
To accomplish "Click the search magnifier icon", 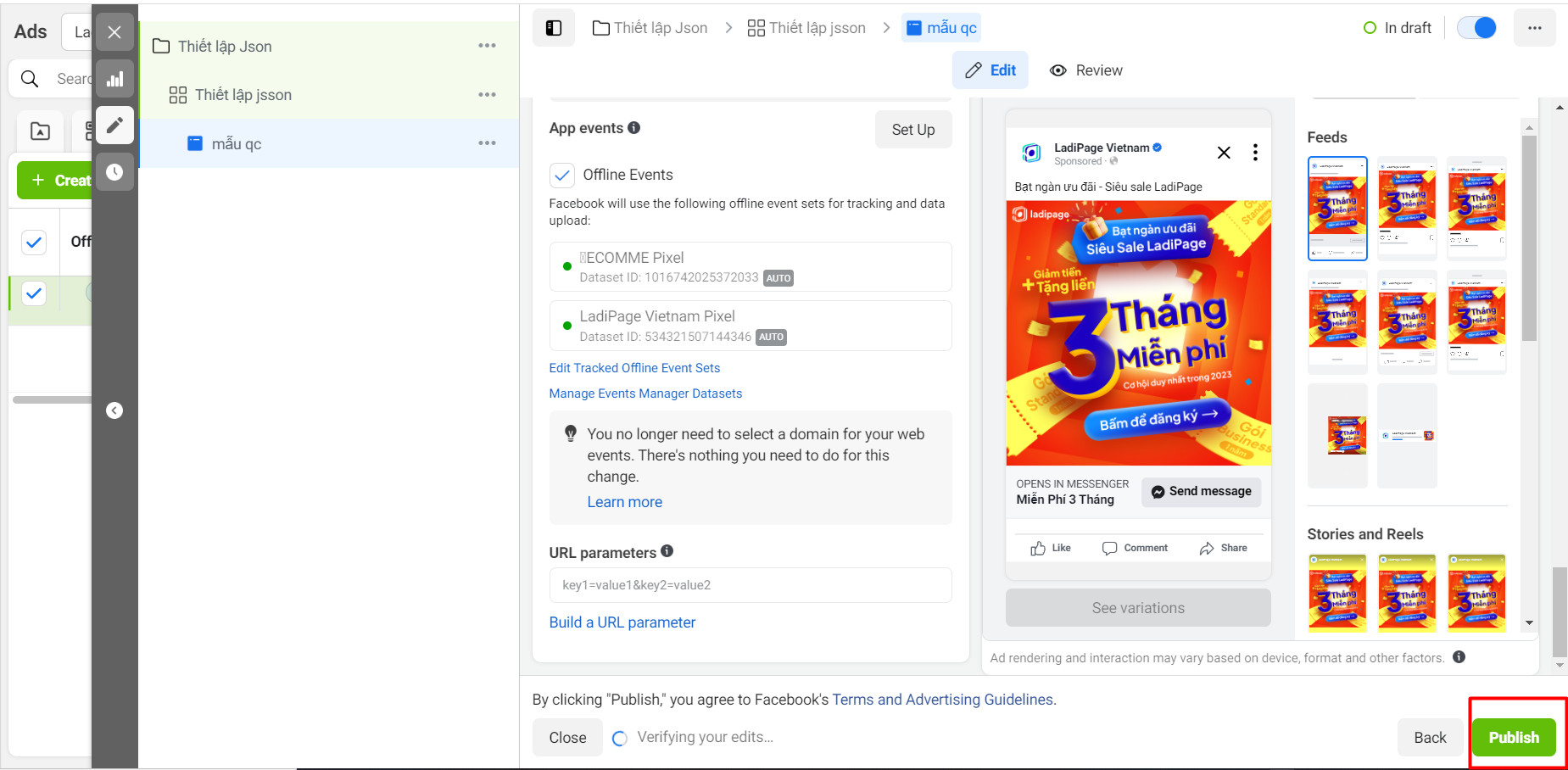I will coord(30,79).
